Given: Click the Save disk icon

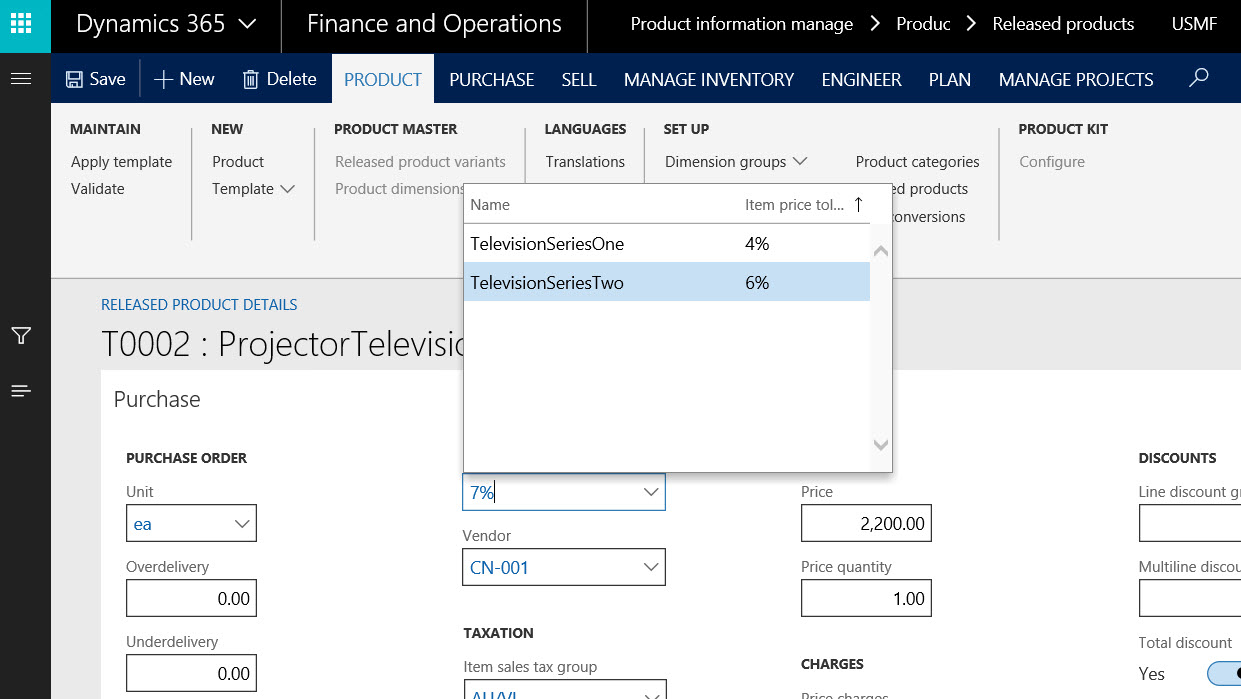Looking at the screenshot, I should click(x=74, y=79).
